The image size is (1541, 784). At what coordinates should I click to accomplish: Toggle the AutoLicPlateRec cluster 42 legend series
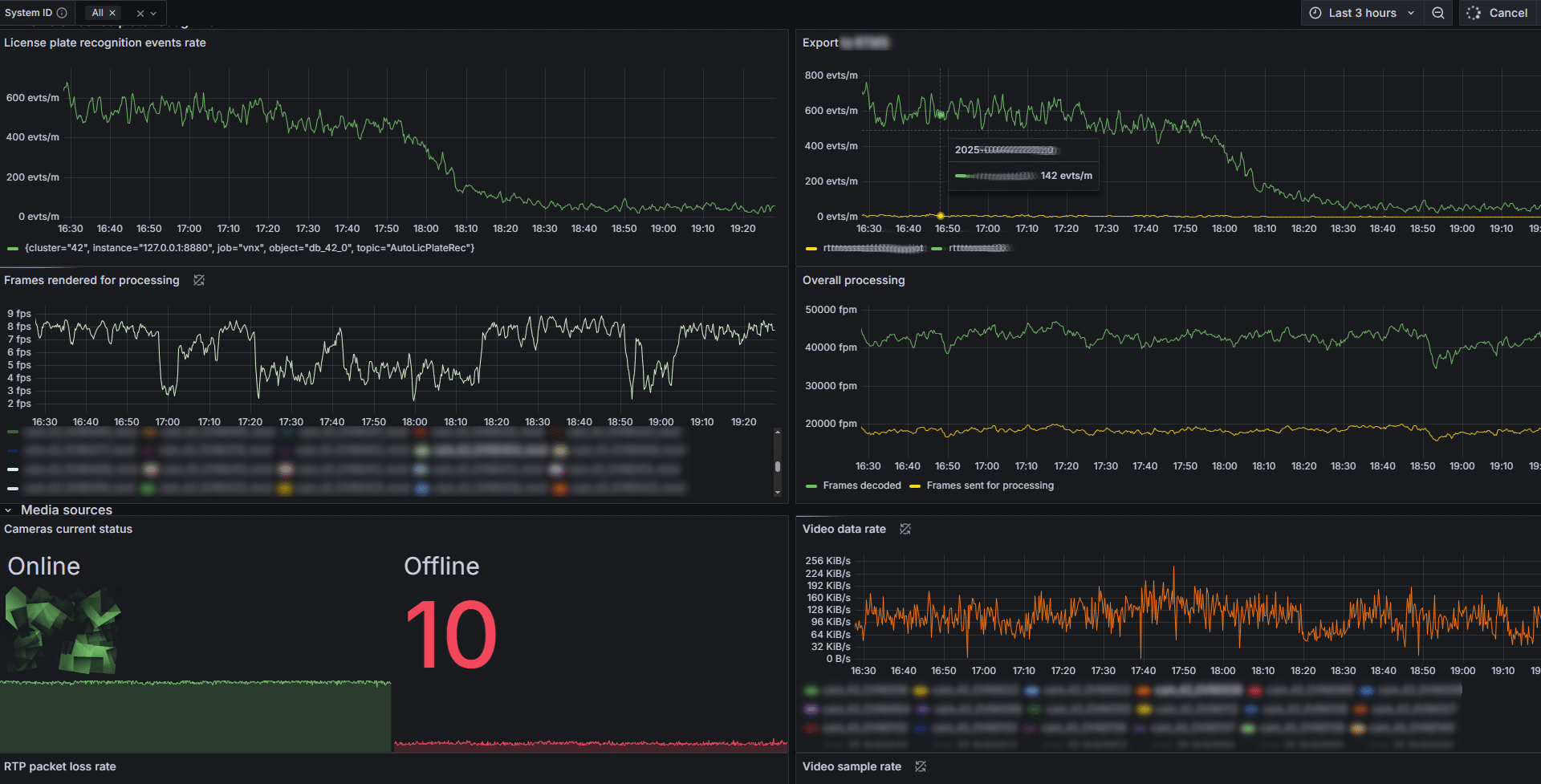249,248
